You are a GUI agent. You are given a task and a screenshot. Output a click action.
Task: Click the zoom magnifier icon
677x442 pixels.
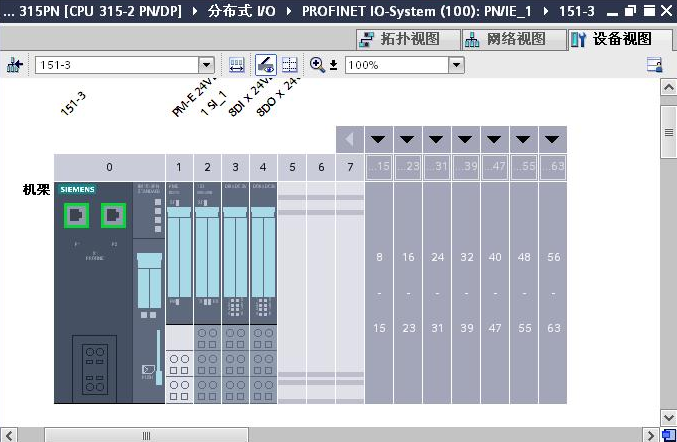317,65
